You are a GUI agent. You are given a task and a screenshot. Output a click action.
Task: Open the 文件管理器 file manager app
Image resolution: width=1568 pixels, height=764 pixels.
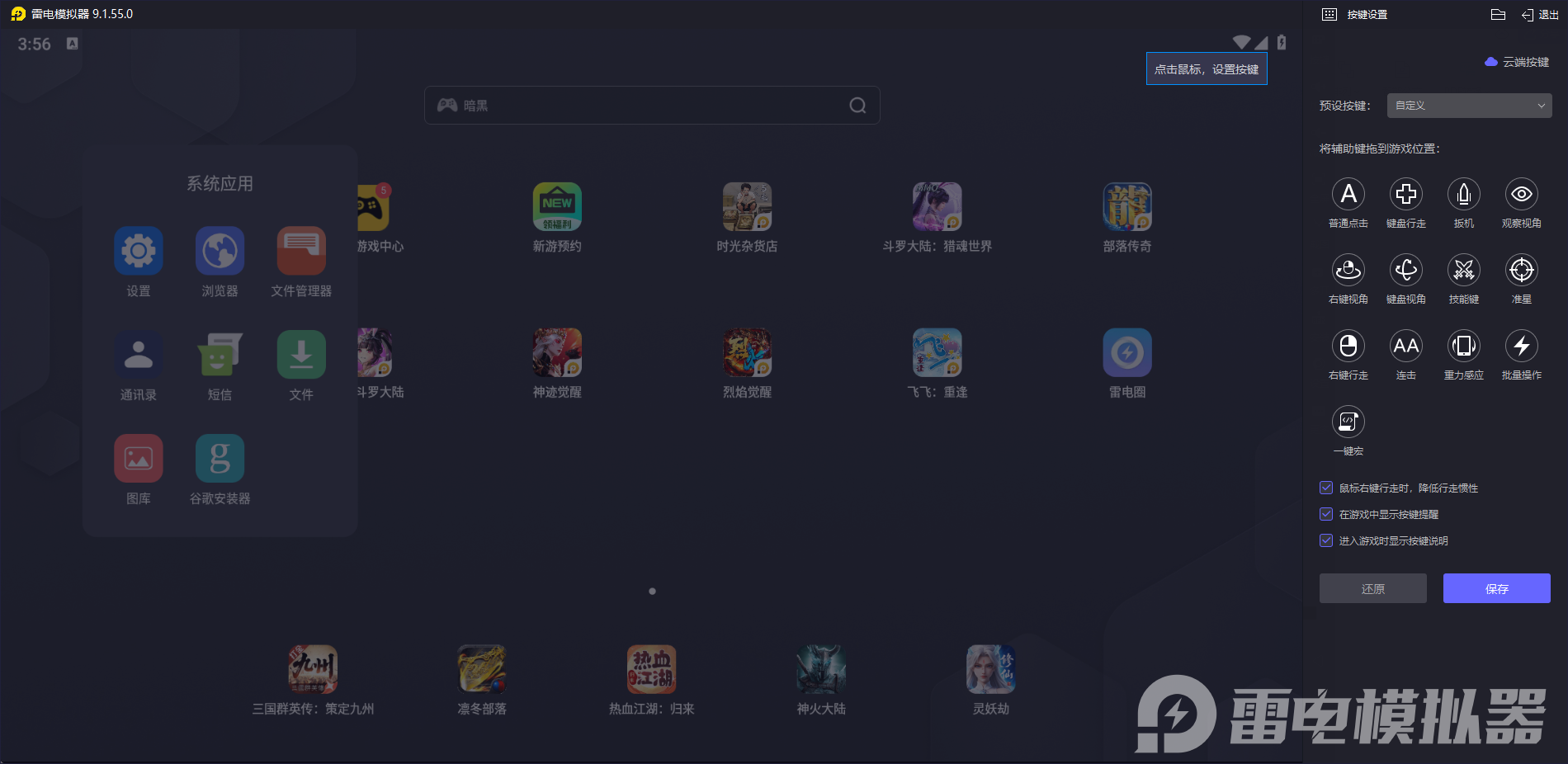[301, 251]
